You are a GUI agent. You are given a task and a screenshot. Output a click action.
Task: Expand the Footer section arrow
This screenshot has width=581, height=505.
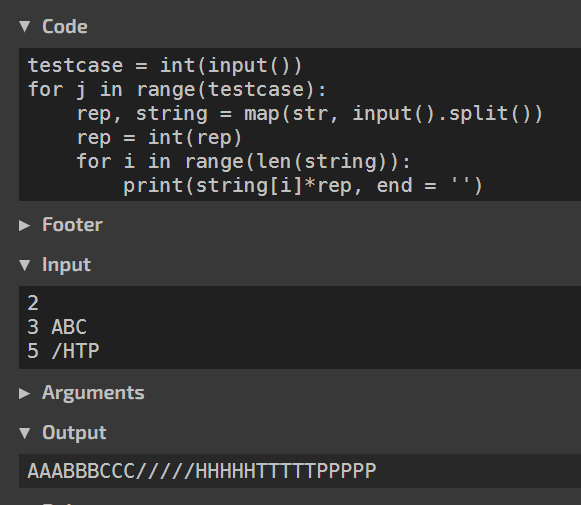24,225
